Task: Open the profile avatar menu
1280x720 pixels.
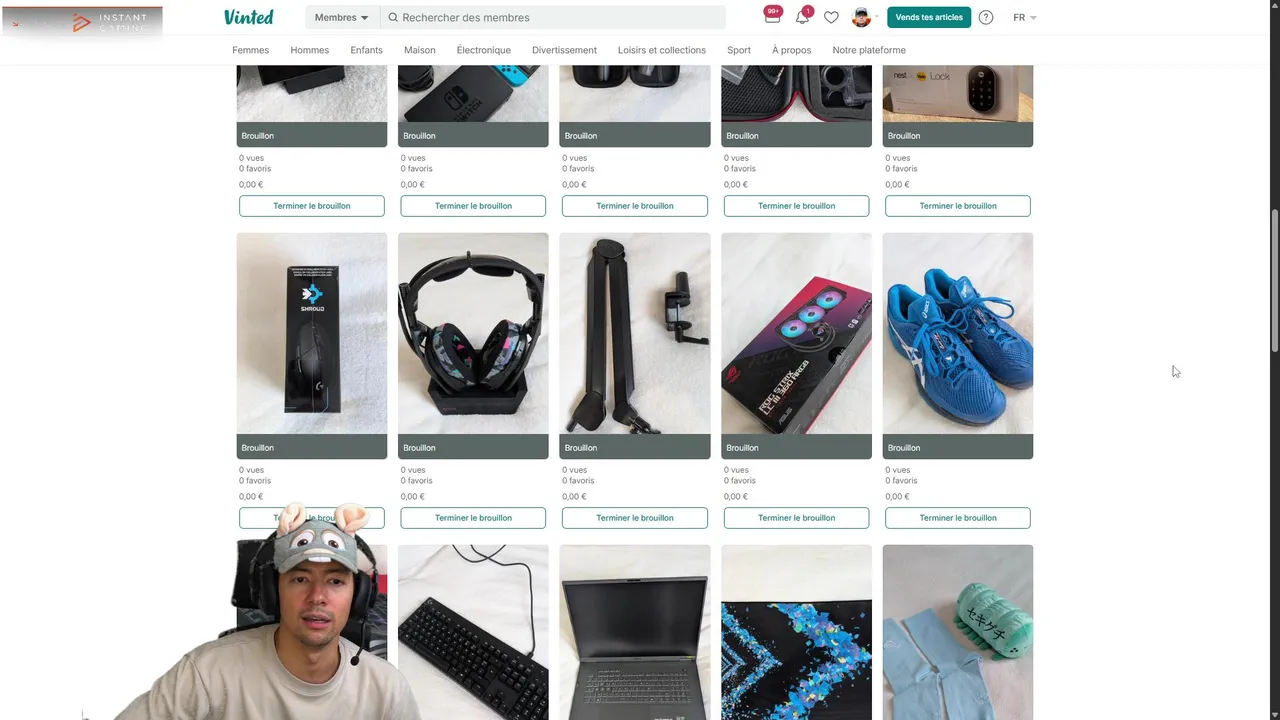Action: click(x=861, y=17)
